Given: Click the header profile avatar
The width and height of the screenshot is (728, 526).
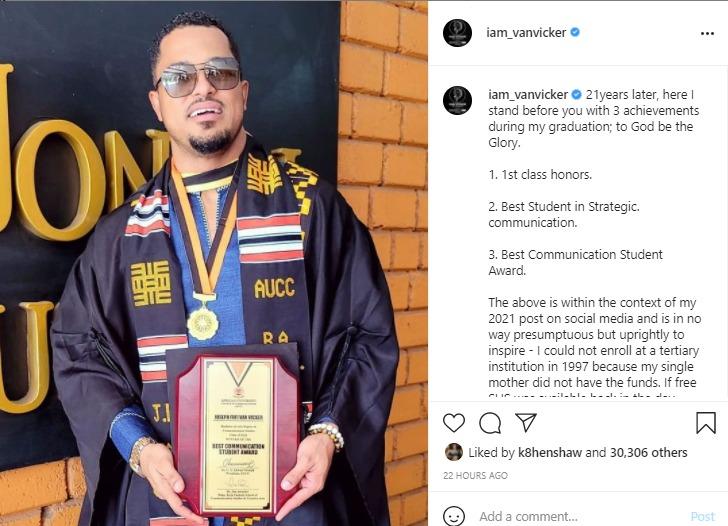Looking at the screenshot, I should [x=457, y=33].
